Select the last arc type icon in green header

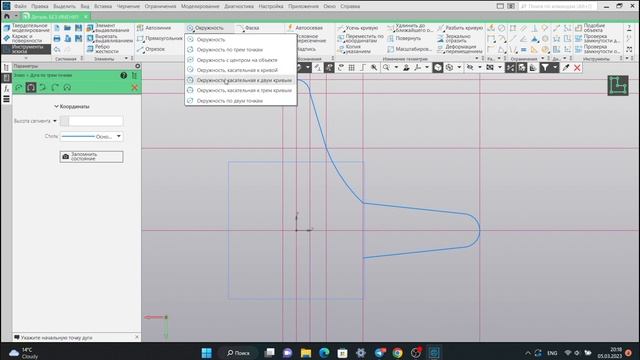click(x=67, y=87)
